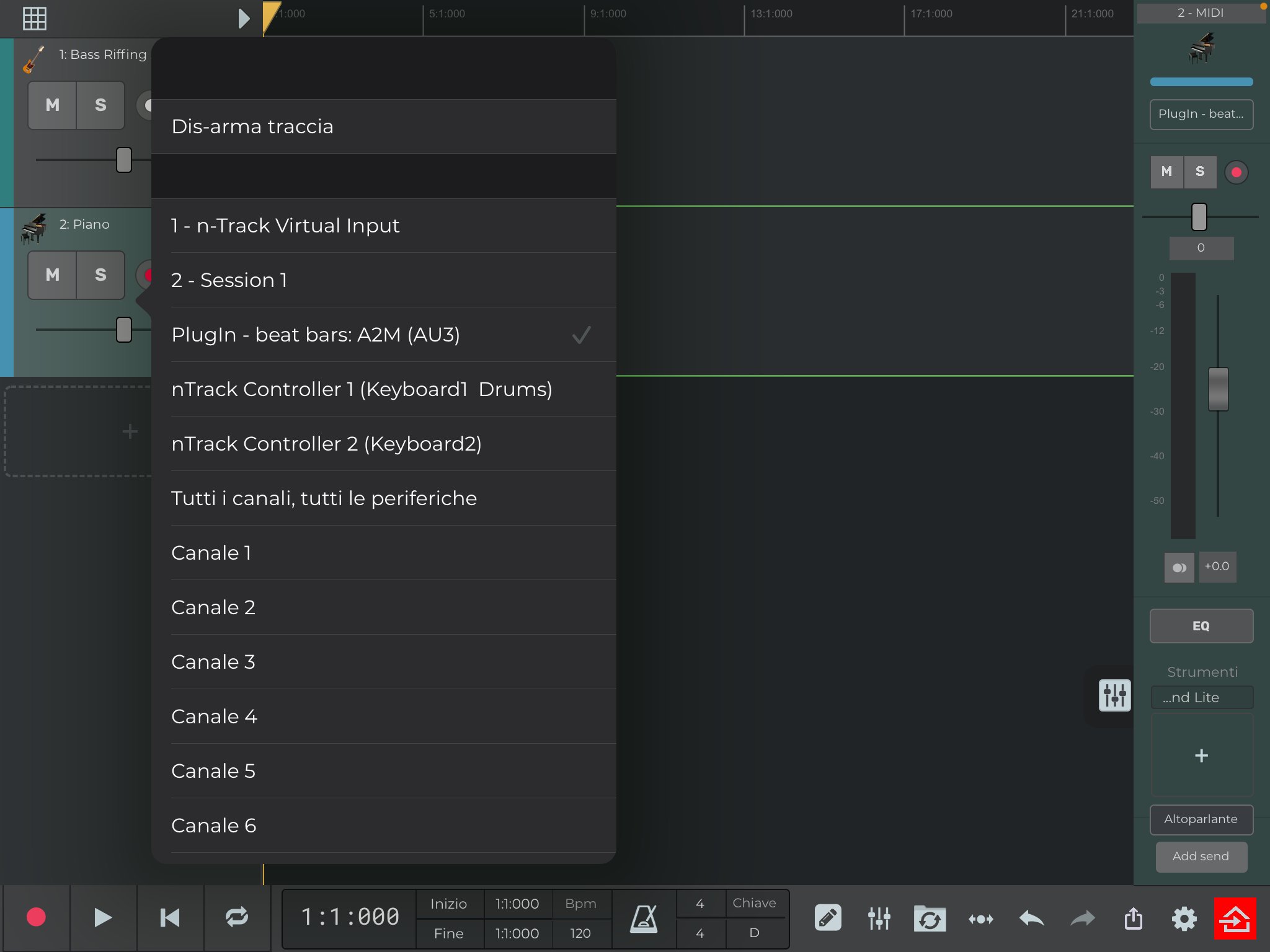
Task: Click the undo arrow
Action: 1031,918
